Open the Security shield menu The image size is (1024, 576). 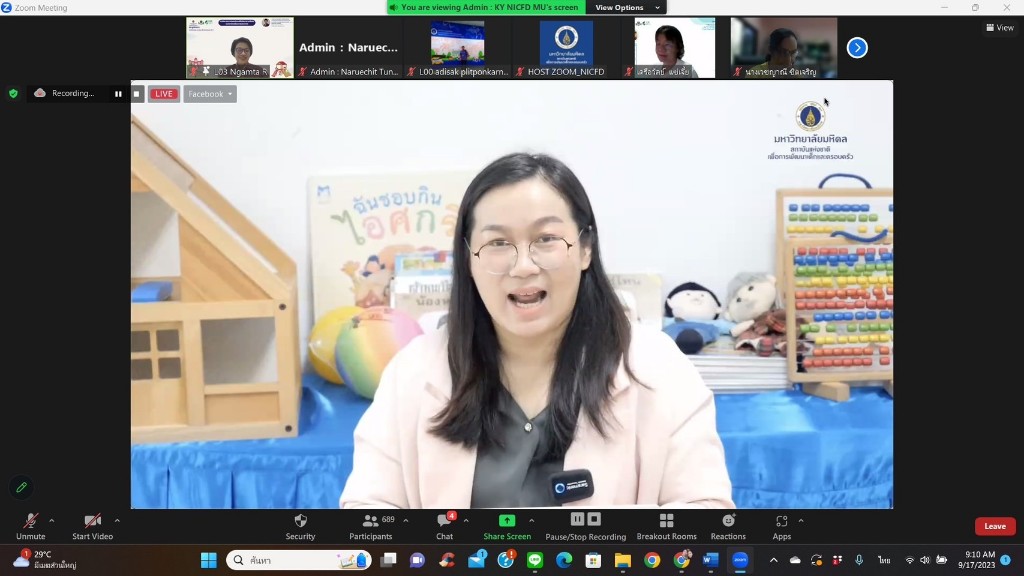tap(300, 526)
